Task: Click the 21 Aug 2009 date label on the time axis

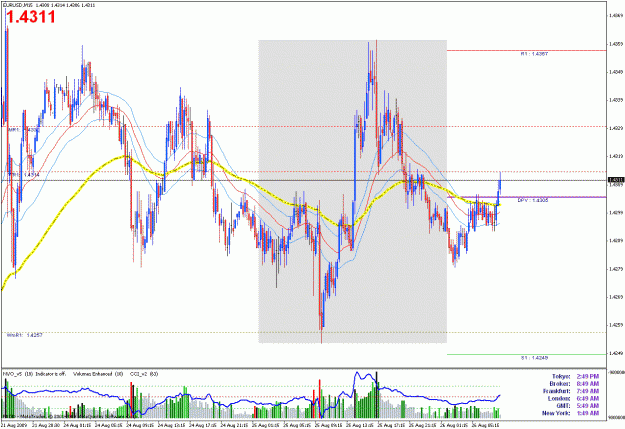Action: [15, 425]
